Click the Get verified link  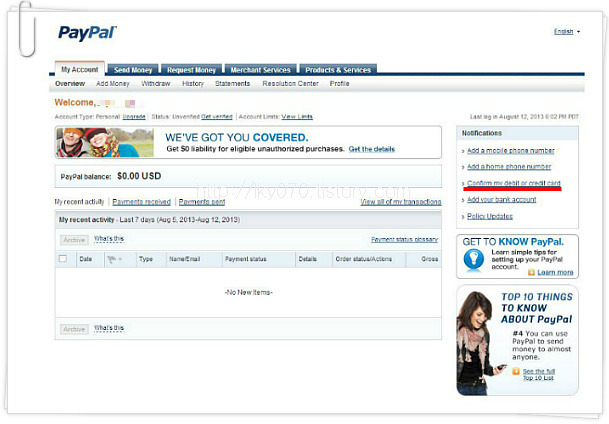217,116
